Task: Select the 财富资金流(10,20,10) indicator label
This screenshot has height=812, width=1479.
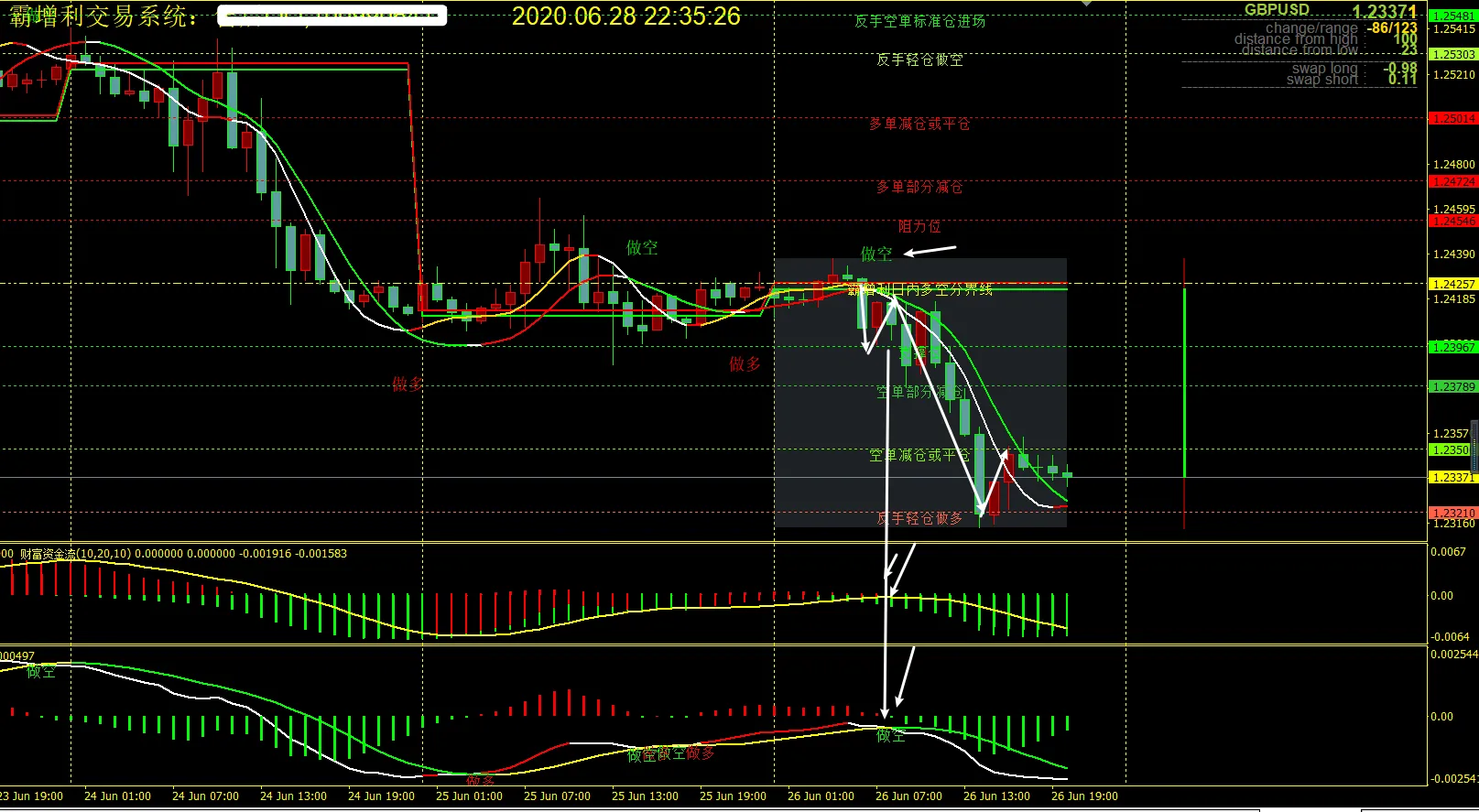Action: 76,554
